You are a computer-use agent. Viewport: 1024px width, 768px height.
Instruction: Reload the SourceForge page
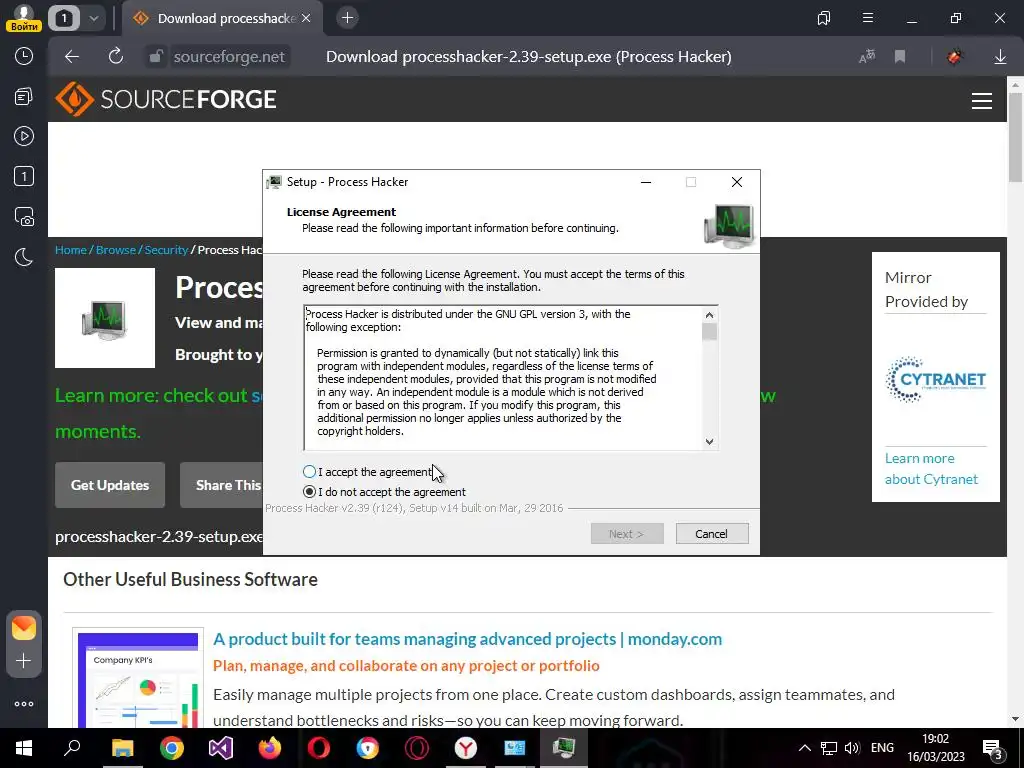click(116, 57)
